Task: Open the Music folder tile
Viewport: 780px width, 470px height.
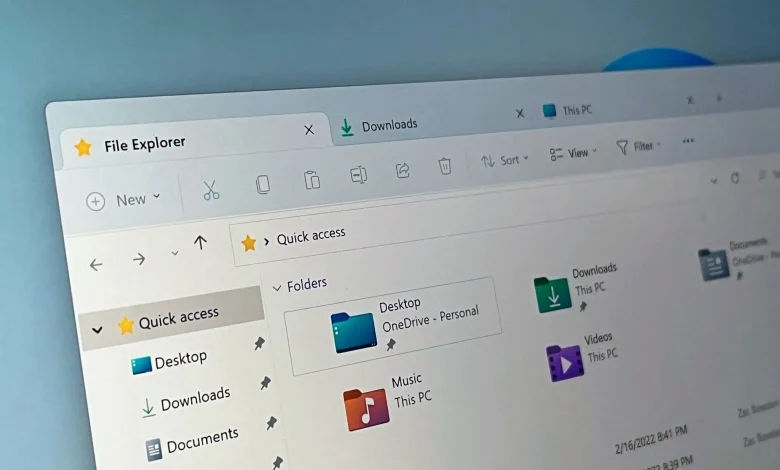Action: pyautogui.click(x=388, y=403)
